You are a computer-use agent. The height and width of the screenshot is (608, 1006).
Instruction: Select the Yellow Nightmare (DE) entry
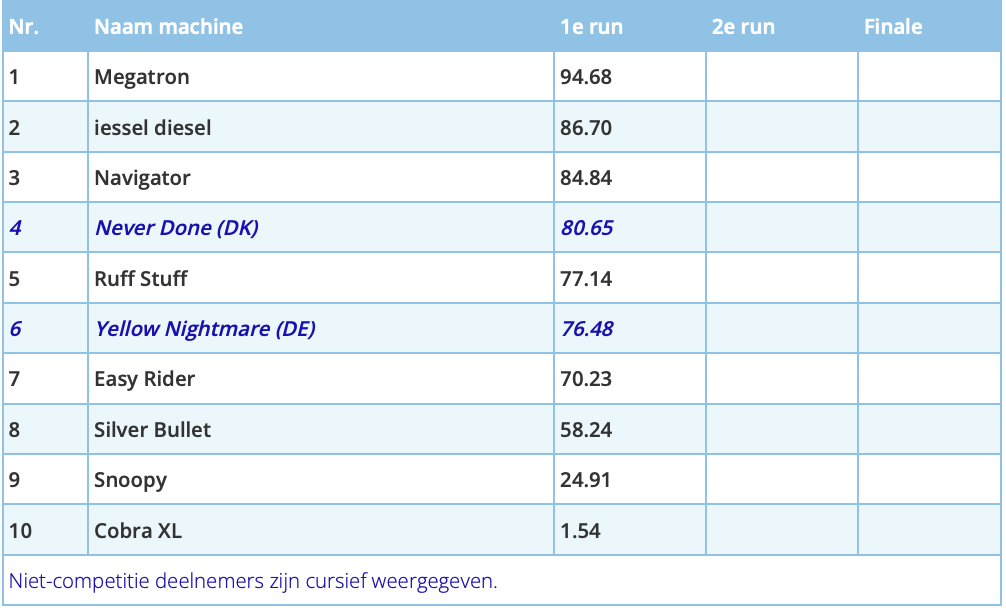pyautogui.click(x=205, y=329)
